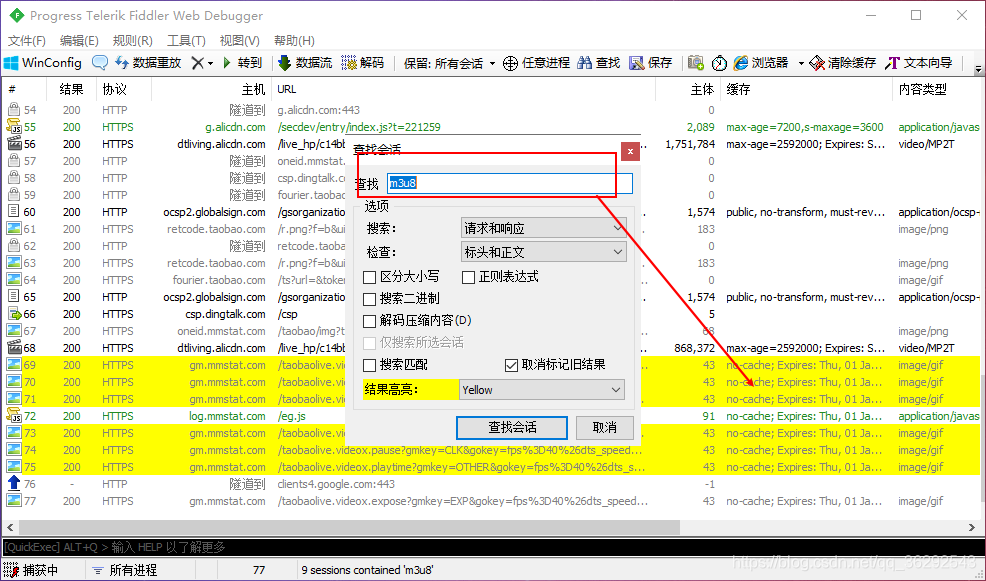The width and height of the screenshot is (986, 581).
Task: Click the camera screenshot toolbar icon
Action: tap(695, 63)
